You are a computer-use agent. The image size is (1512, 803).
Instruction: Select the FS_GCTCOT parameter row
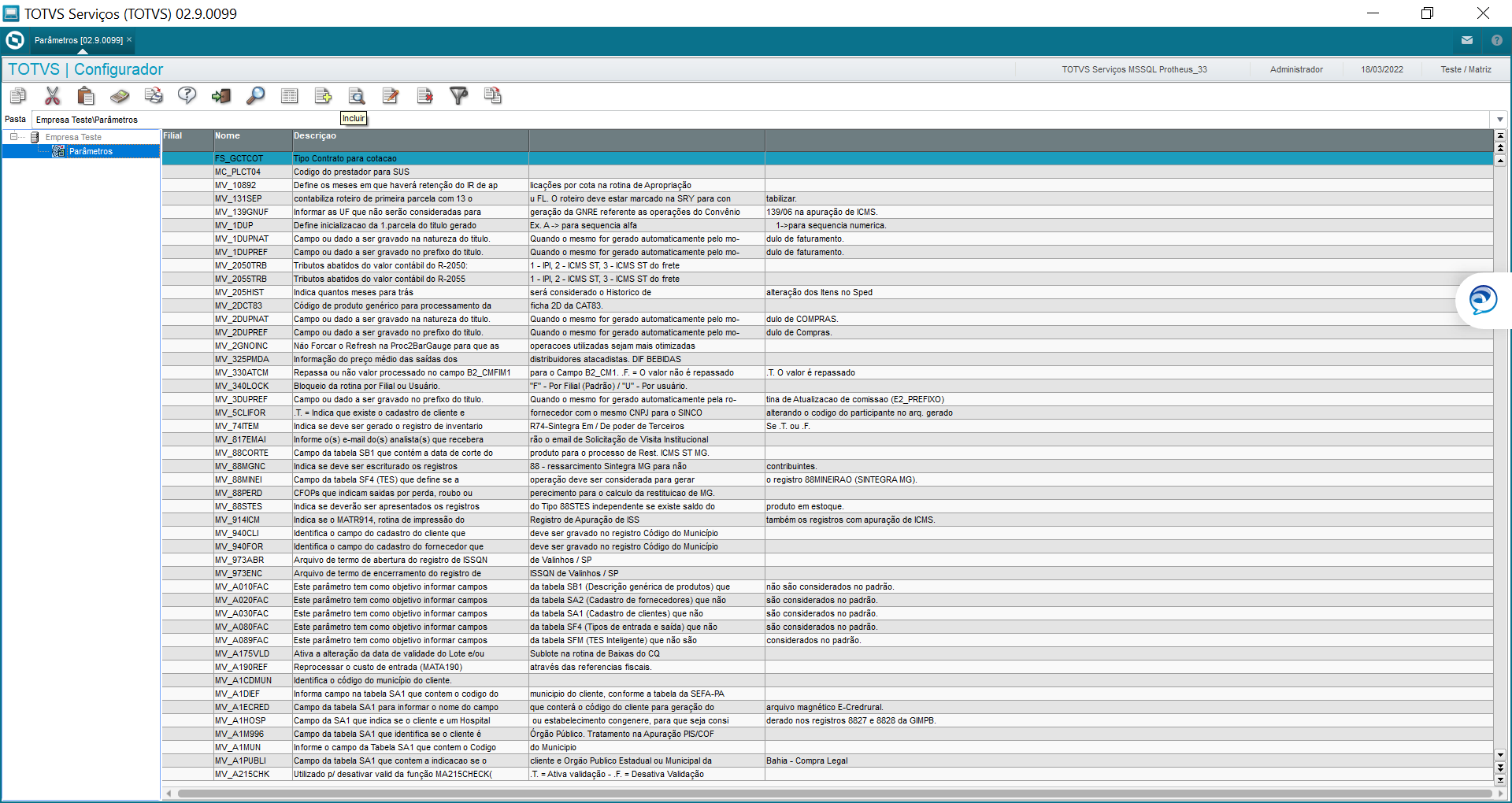(x=828, y=158)
